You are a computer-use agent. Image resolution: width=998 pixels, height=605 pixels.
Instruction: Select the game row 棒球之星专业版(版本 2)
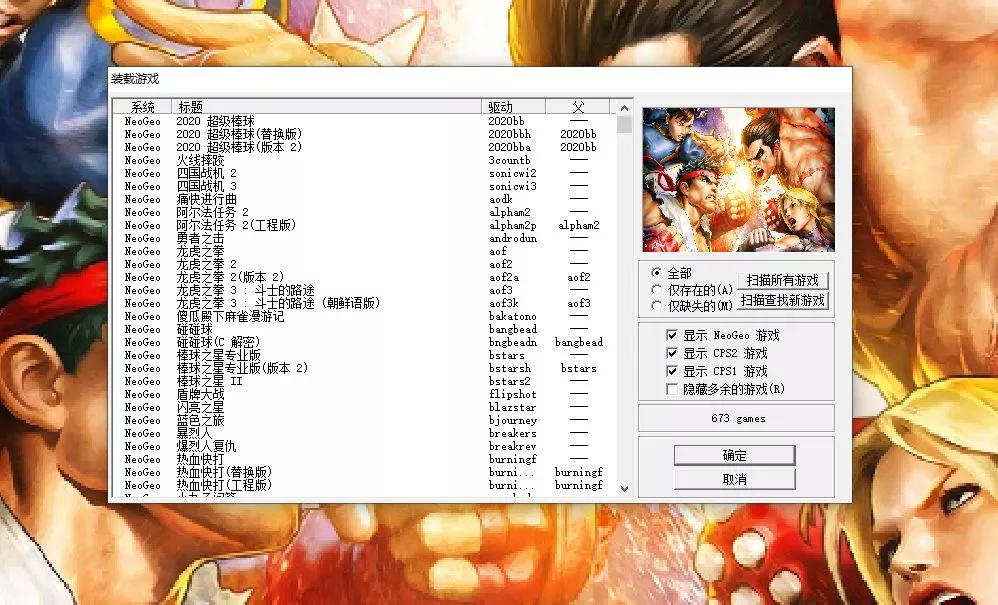coord(365,368)
